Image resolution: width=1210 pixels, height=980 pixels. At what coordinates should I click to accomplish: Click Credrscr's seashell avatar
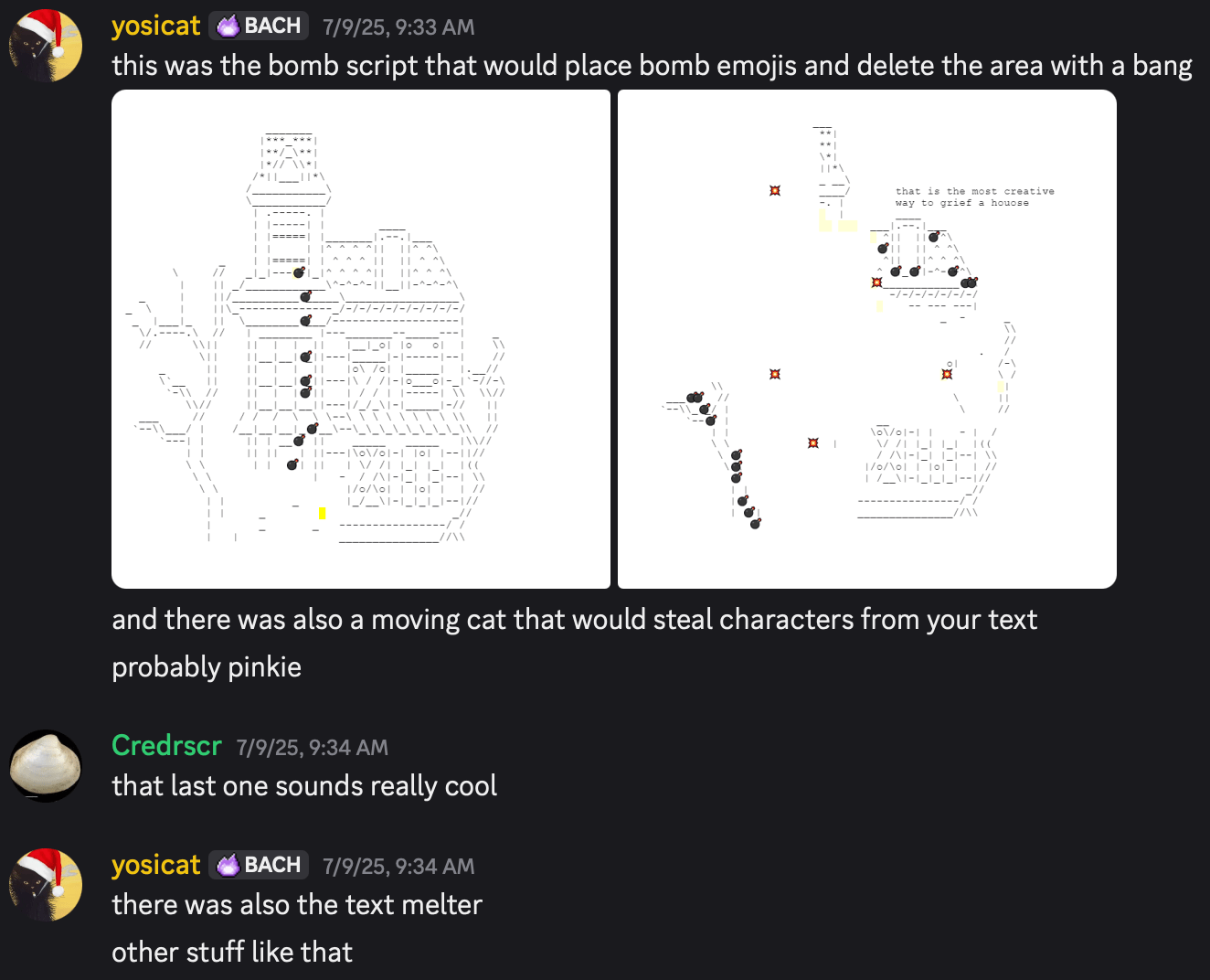click(46, 765)
